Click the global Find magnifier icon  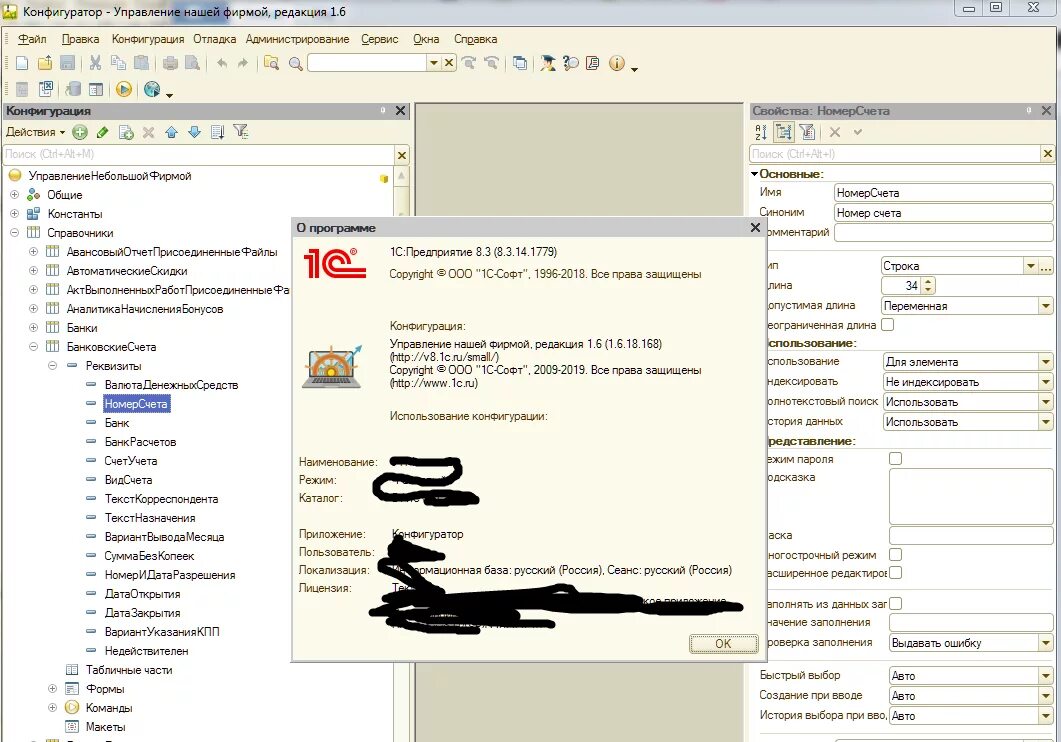tap(296, 64)
